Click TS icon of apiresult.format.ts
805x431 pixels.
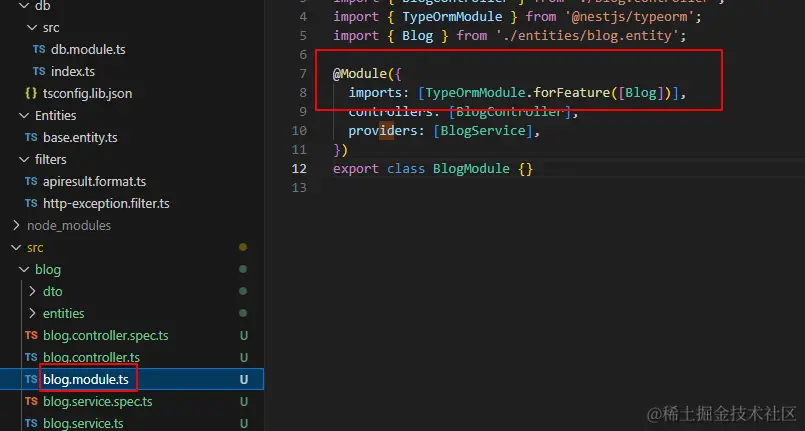[31, 182]
